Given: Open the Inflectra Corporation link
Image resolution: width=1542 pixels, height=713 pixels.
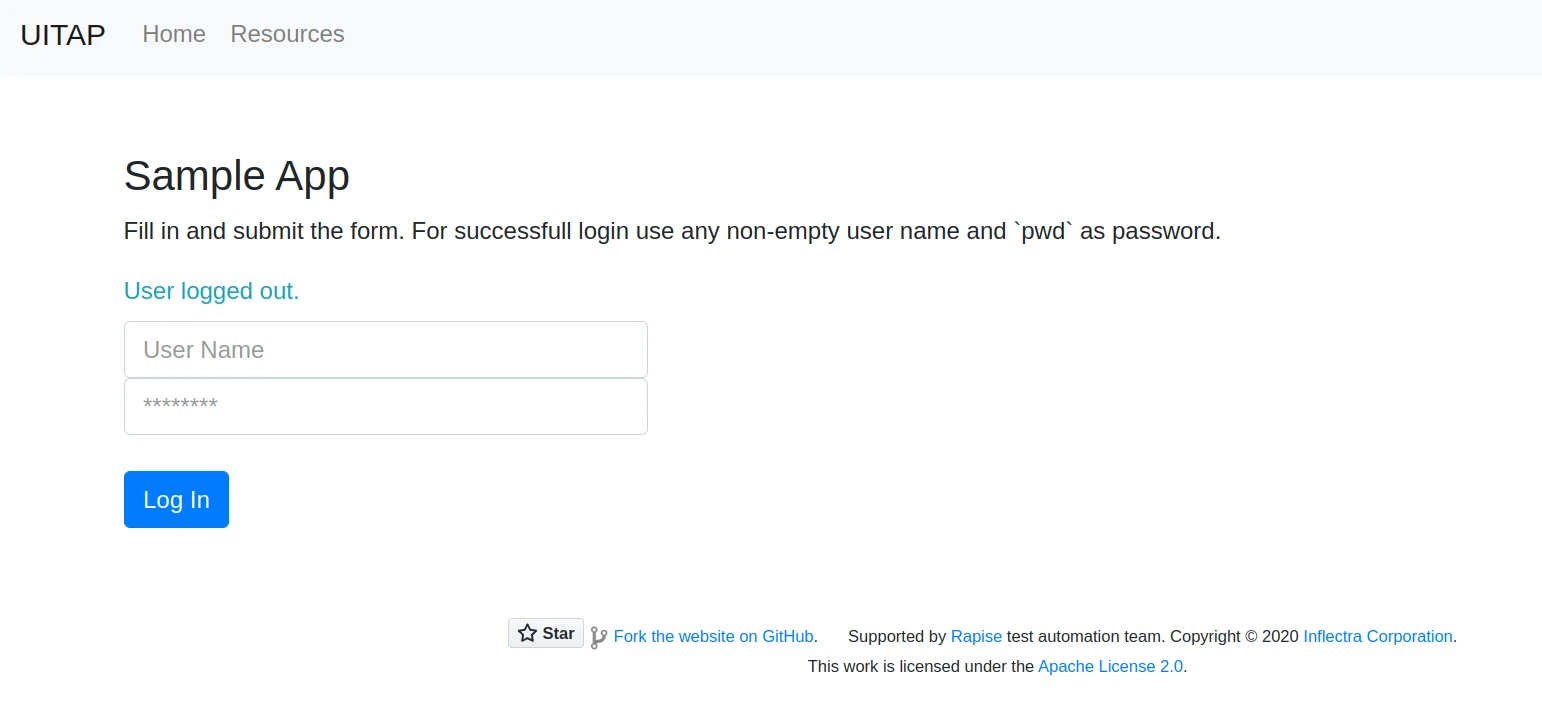Looking at the screenshot, I should [1377, 636].
